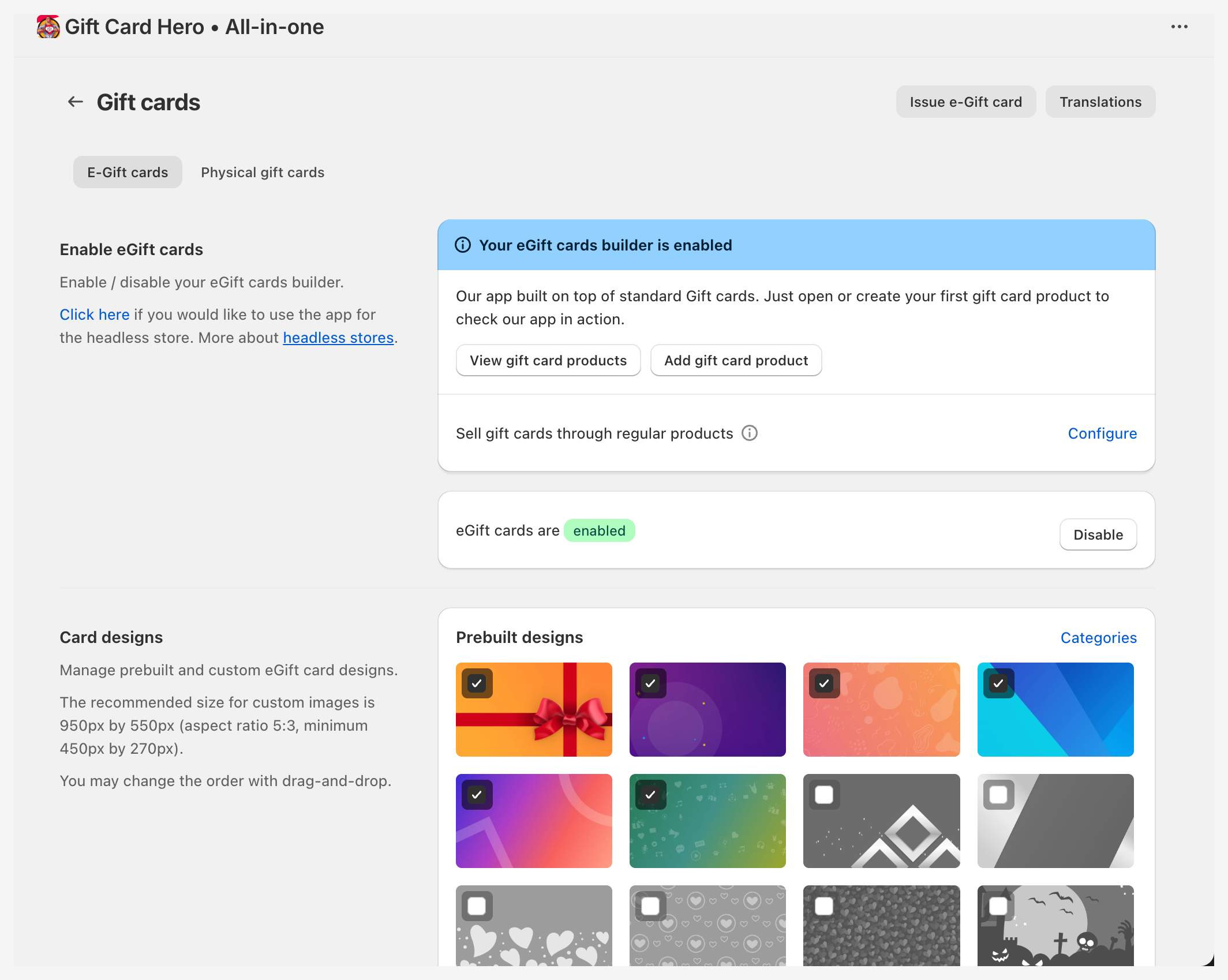Screen dimensions: 1228x980
Task: Click the info icon in the blue banner
Action: (x=462, y=245)
